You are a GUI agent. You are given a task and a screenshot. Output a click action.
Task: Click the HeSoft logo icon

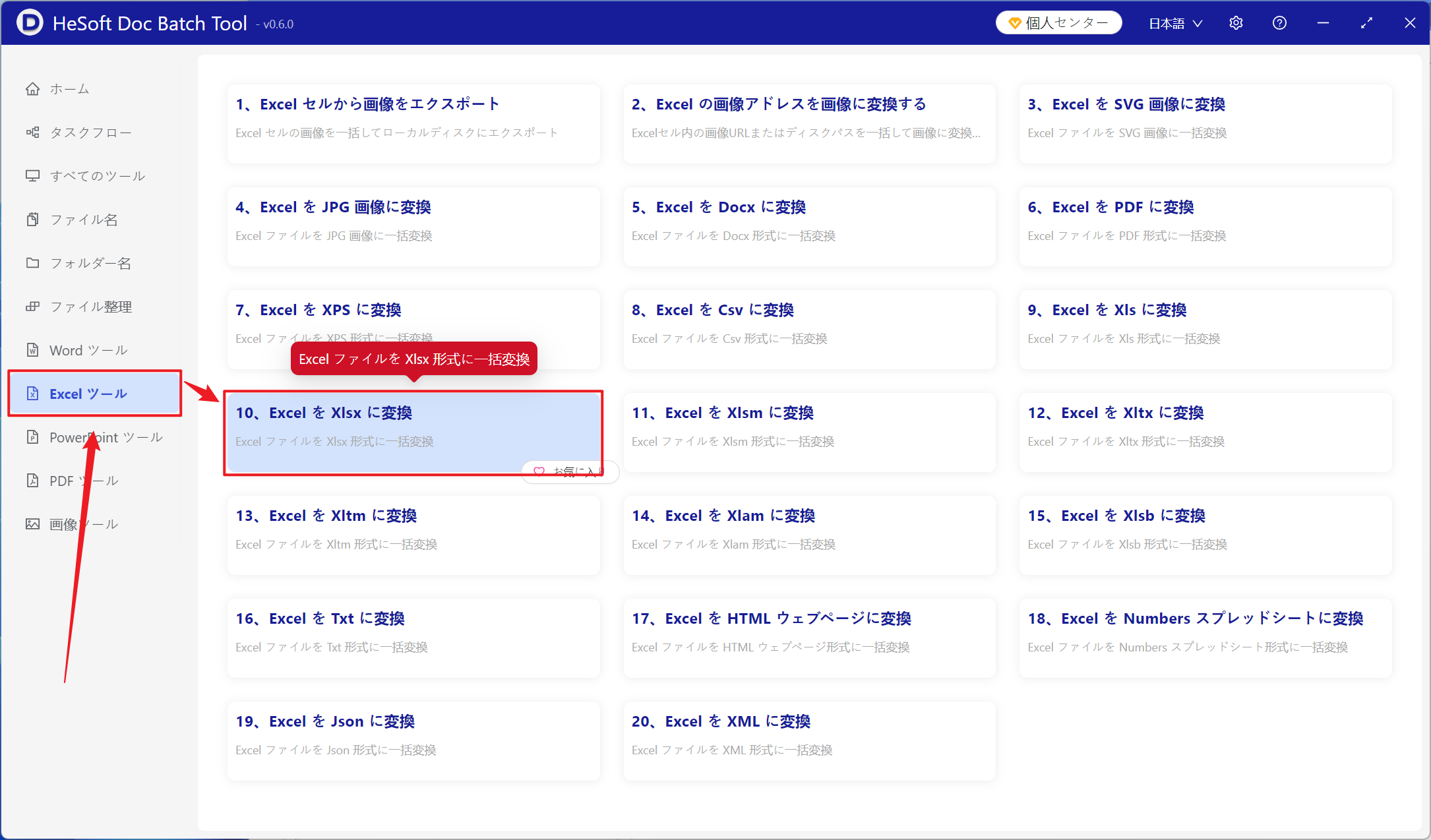tap(30, 23)
